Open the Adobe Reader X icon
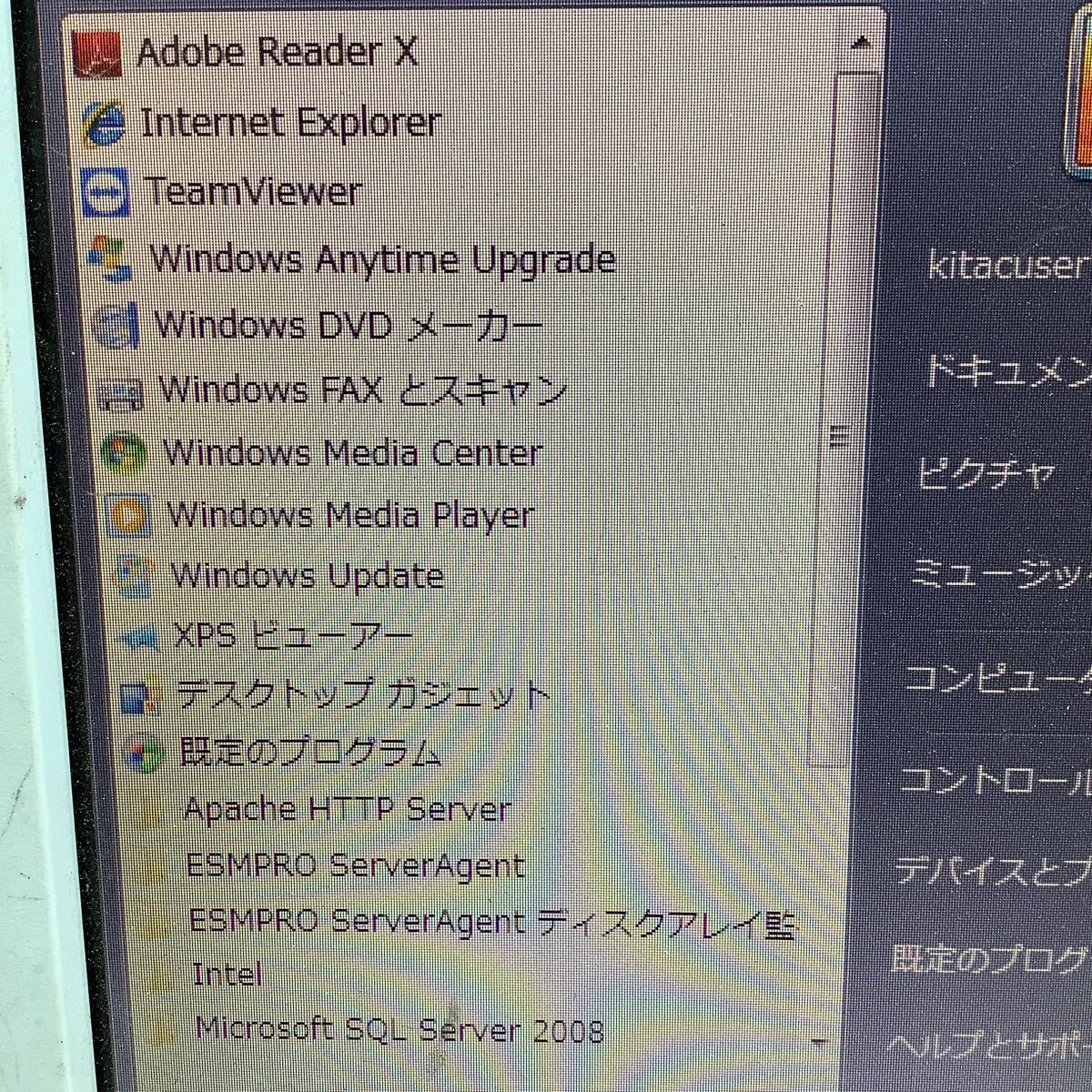The image size is (1092, 1092). coord(96,54)
